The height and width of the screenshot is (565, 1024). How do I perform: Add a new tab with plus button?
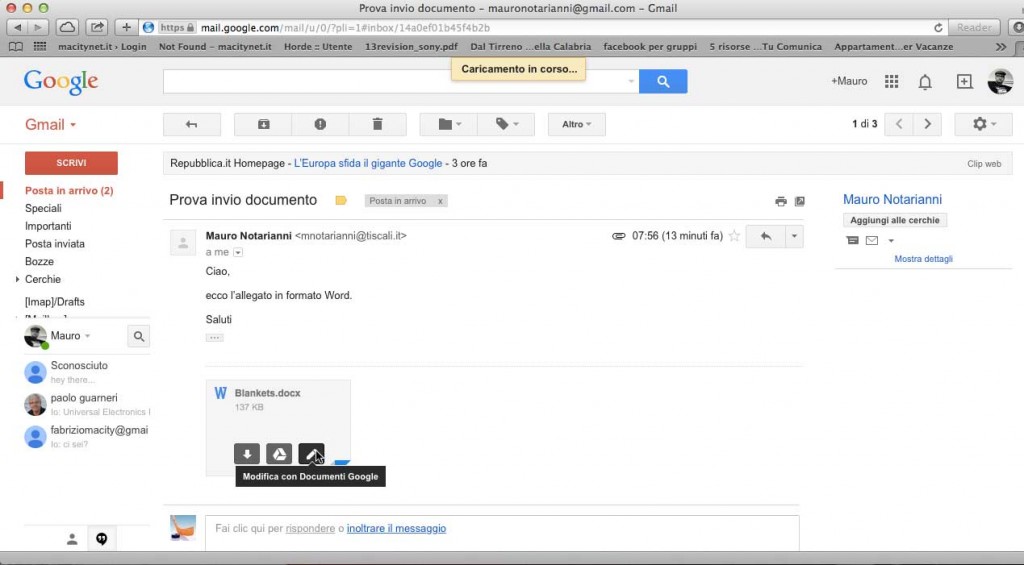click(126, 27)
